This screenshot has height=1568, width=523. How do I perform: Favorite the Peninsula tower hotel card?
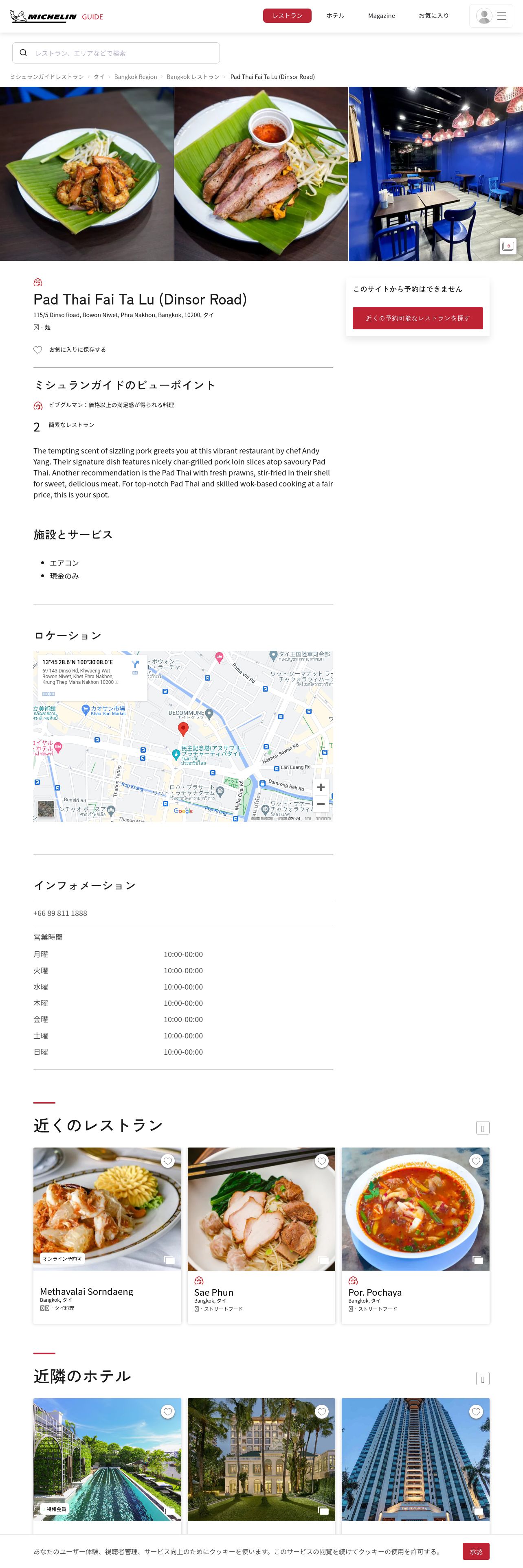tap(476, 1412)
